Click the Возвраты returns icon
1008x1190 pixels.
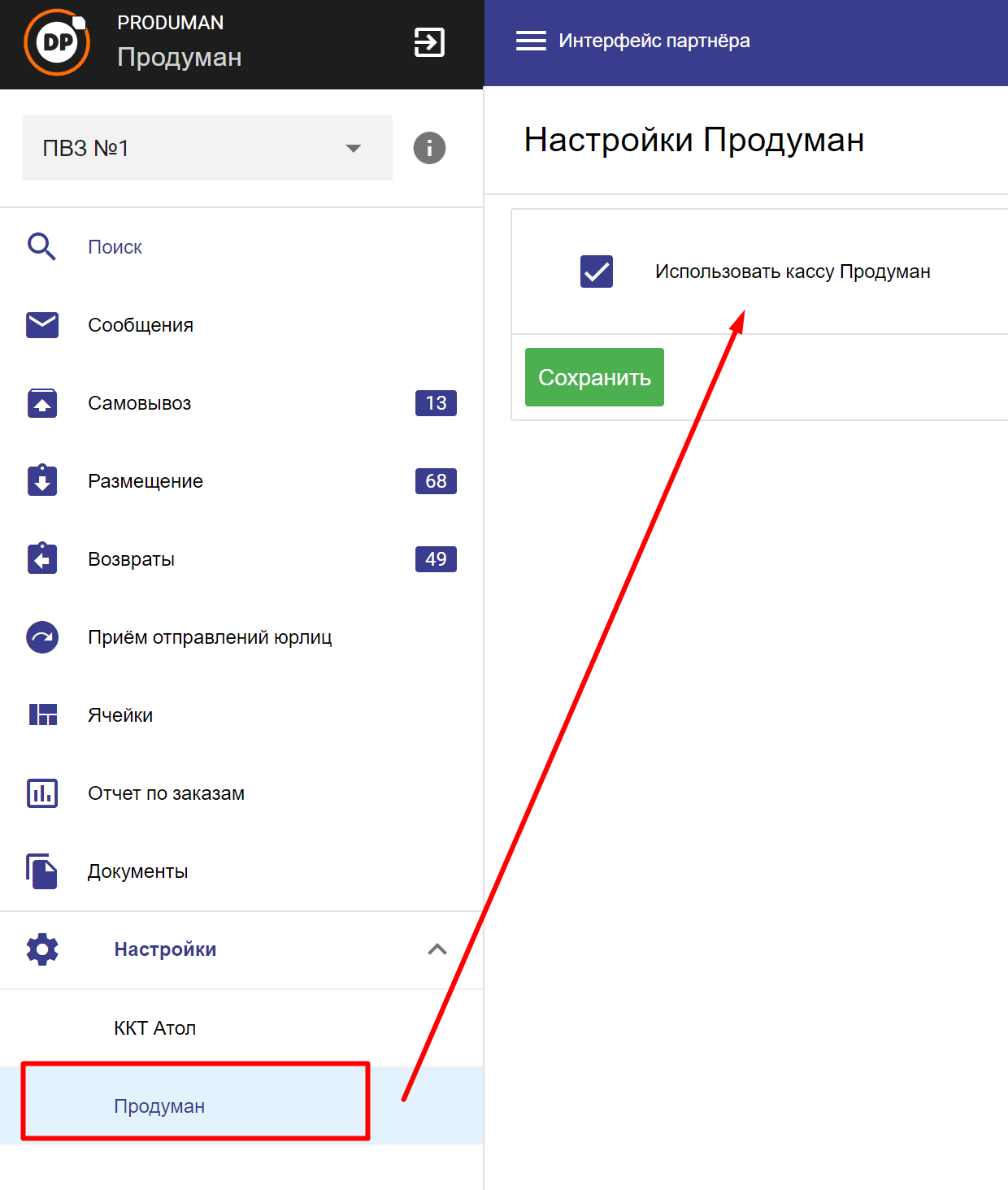(42, 558)
